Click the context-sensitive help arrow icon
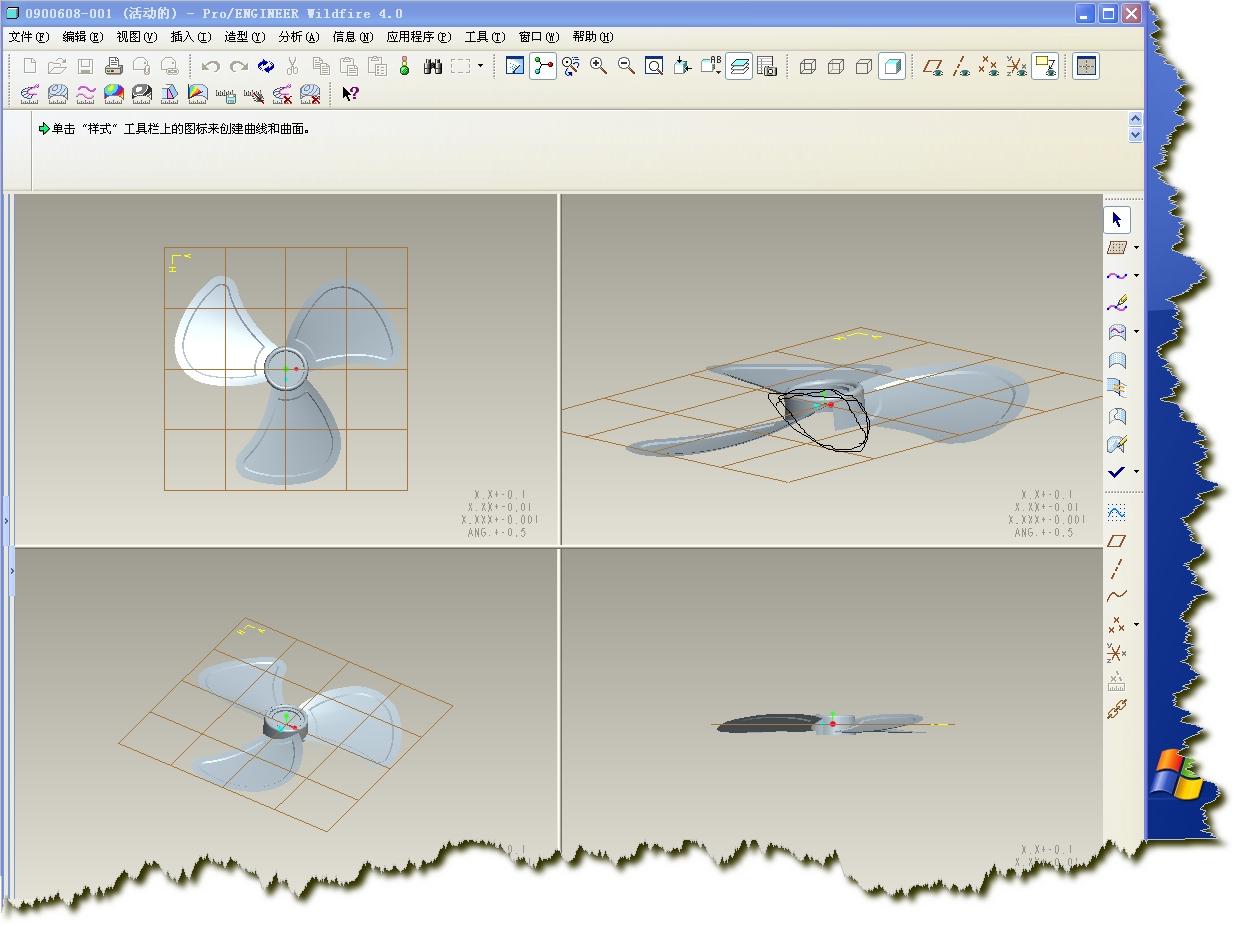Screen dimensions: 1233x925 coord(350,94)
